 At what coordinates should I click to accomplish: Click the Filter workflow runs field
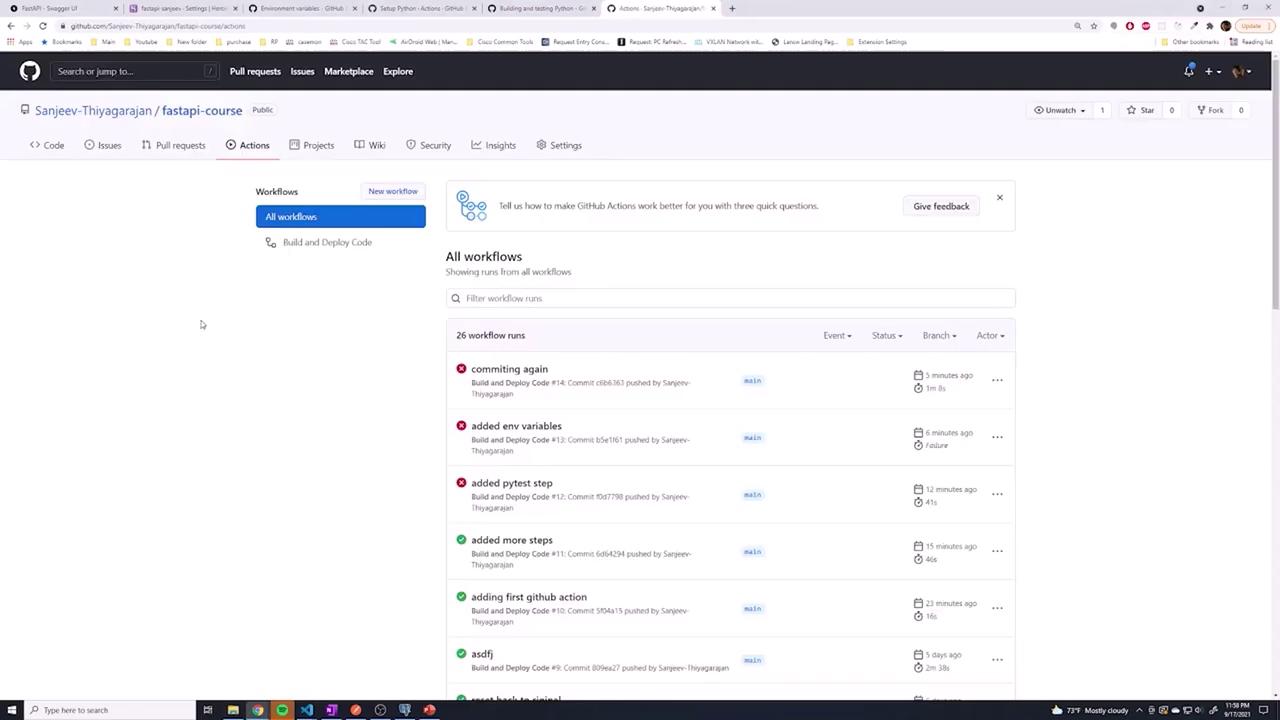[x=730, y=298]
